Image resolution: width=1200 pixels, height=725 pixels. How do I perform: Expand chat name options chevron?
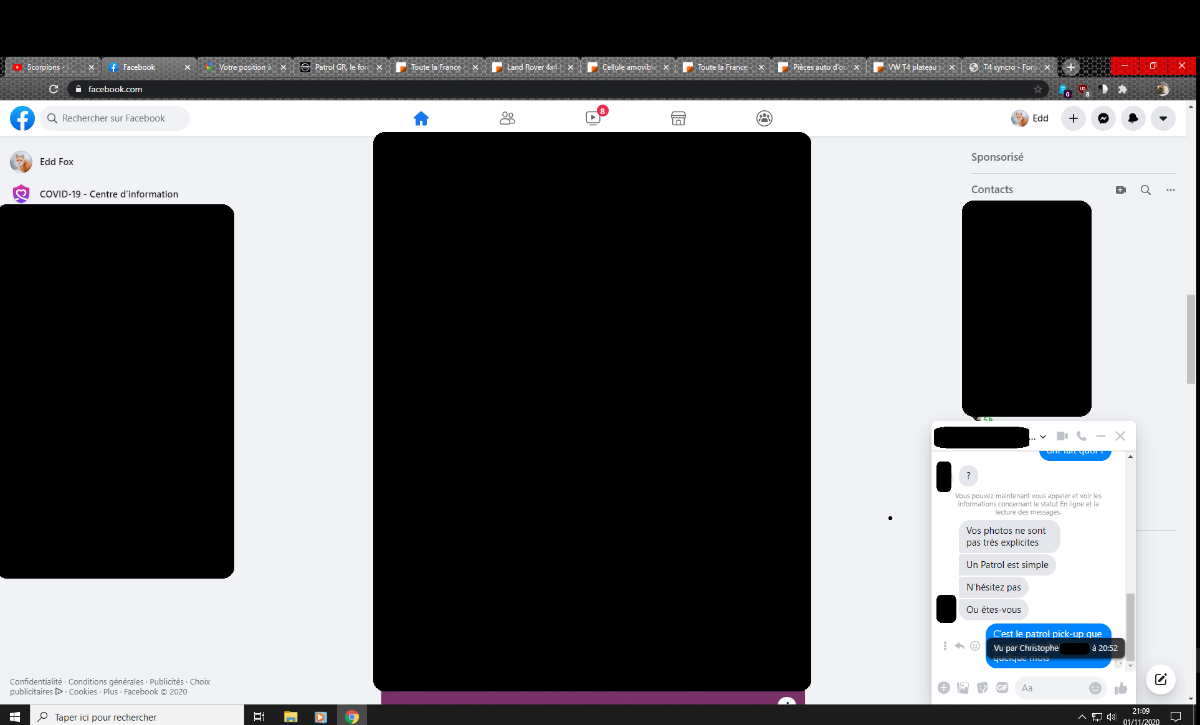point(1043,437)
